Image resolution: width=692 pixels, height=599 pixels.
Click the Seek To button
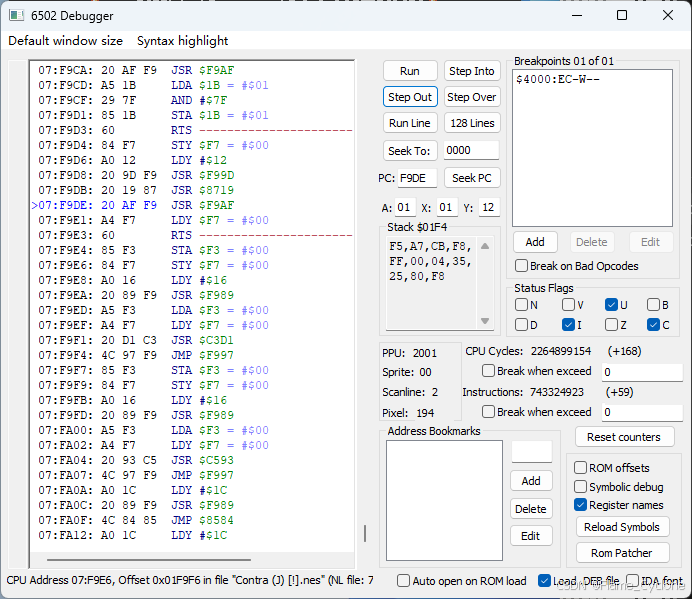coord(410,151)
